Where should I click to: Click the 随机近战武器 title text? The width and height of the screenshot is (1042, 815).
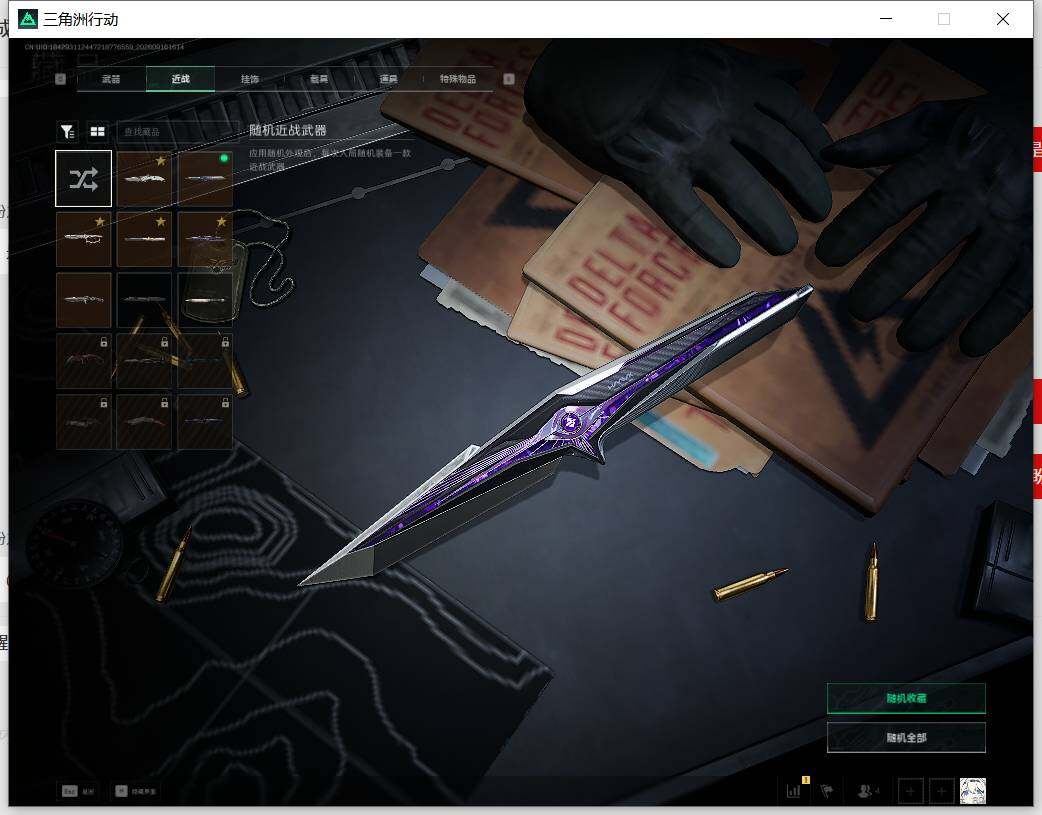288,130
